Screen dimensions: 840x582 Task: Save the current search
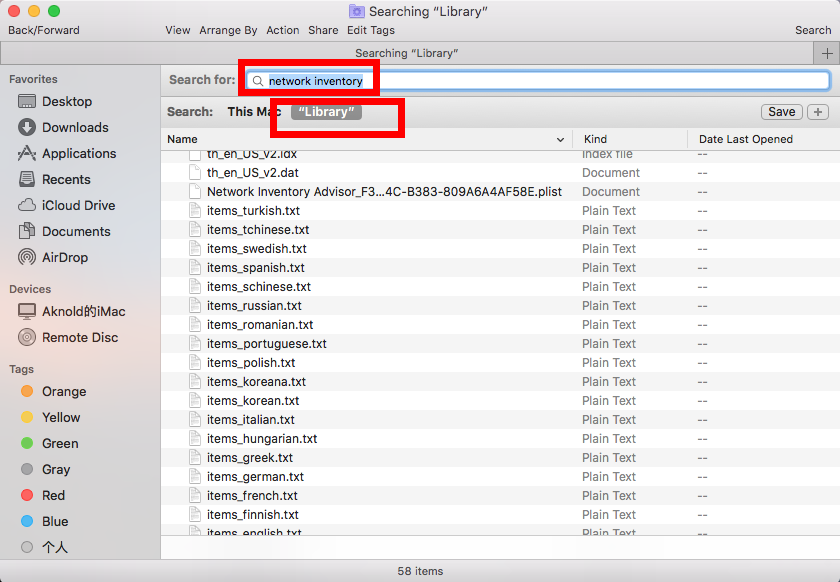click(781, 112)
